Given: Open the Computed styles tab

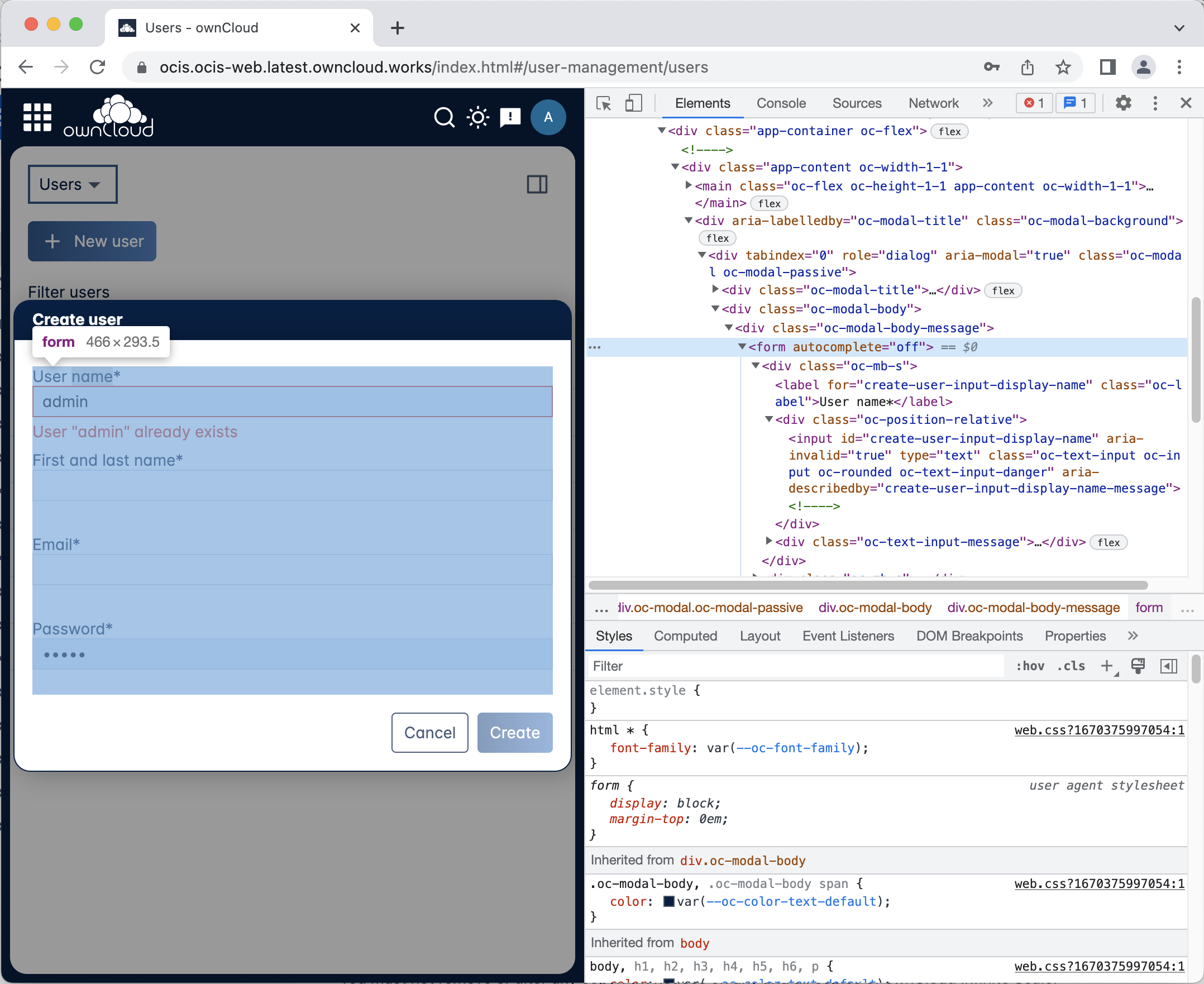Looking at the screenshot, I should click(x=685, y=636).
